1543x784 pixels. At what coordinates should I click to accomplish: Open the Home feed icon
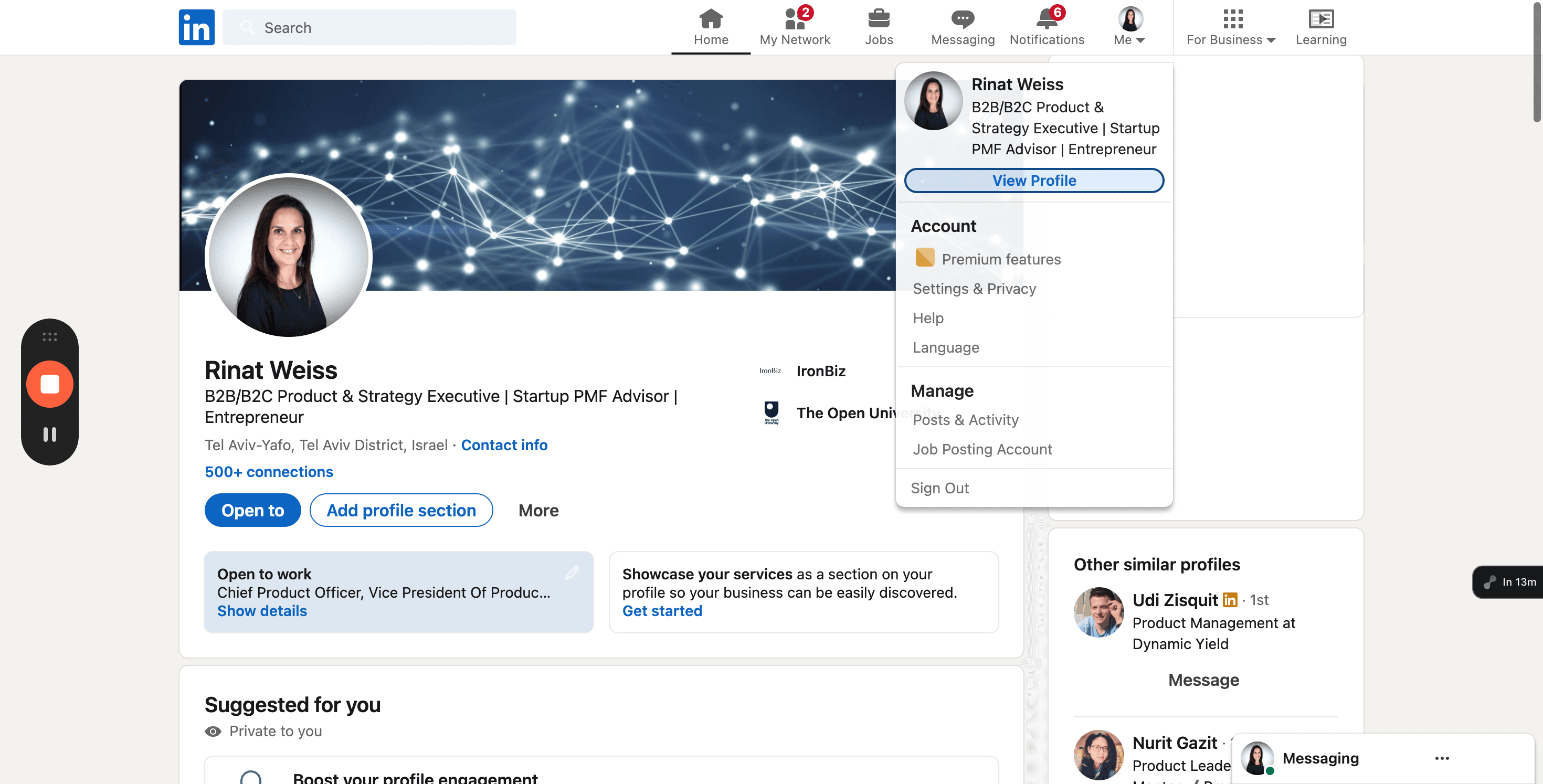click(x=711, y=18)
